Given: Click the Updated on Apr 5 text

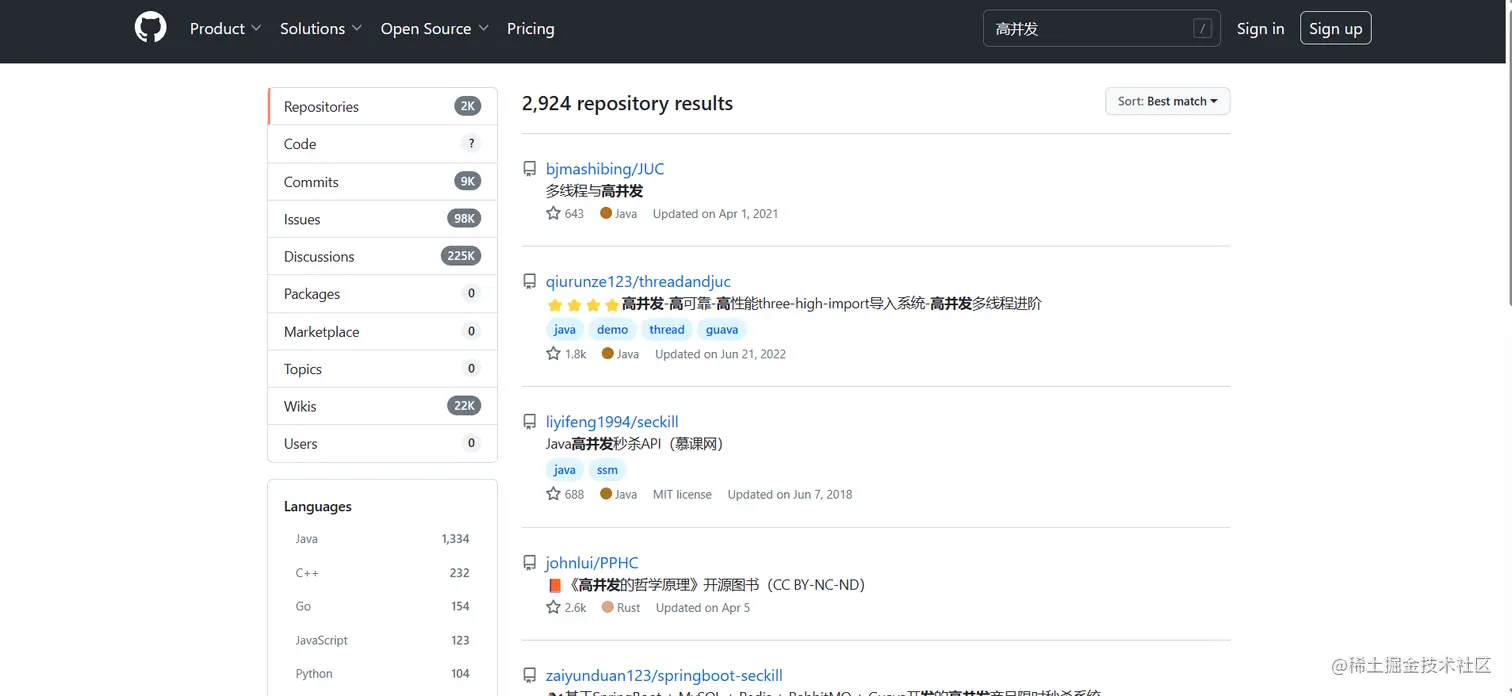Looking at the screenshot, I should click(x=703, y=607).
